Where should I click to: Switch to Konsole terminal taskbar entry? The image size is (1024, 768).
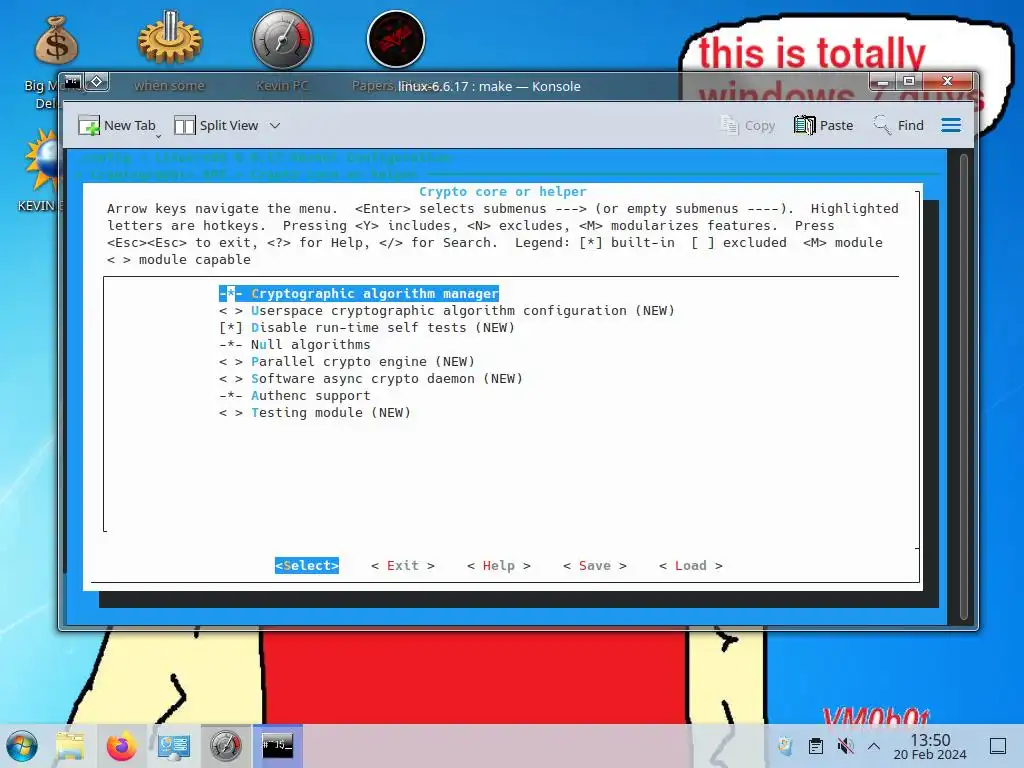[x=278, y=746]
